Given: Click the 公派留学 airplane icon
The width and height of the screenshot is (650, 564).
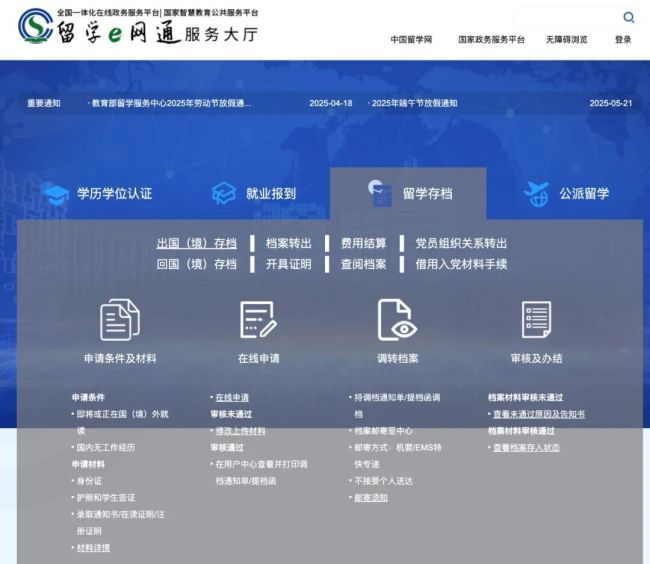Looking at the screenshot, I should [536, 193].
